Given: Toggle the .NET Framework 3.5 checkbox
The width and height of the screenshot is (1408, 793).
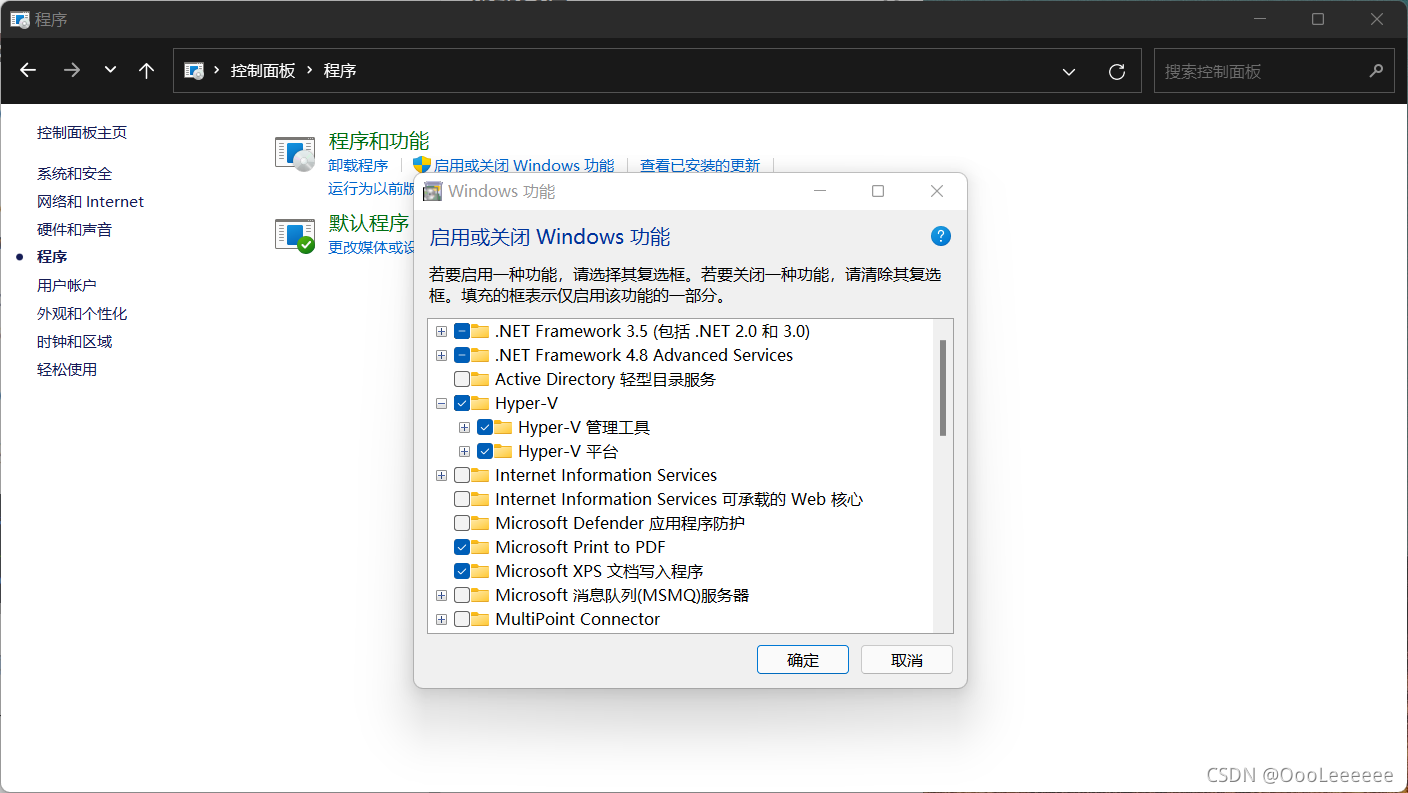Looking at the screenshot, I should point(462,331).
